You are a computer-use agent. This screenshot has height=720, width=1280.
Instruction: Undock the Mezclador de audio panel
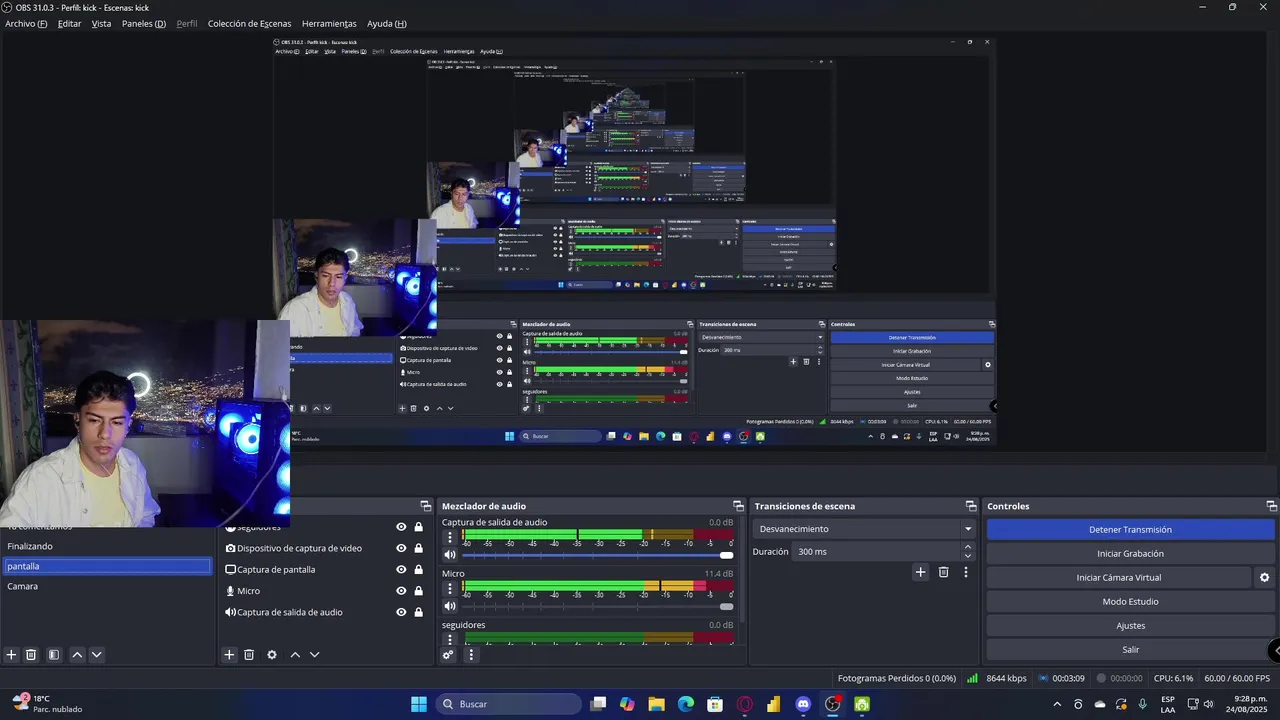739,506
